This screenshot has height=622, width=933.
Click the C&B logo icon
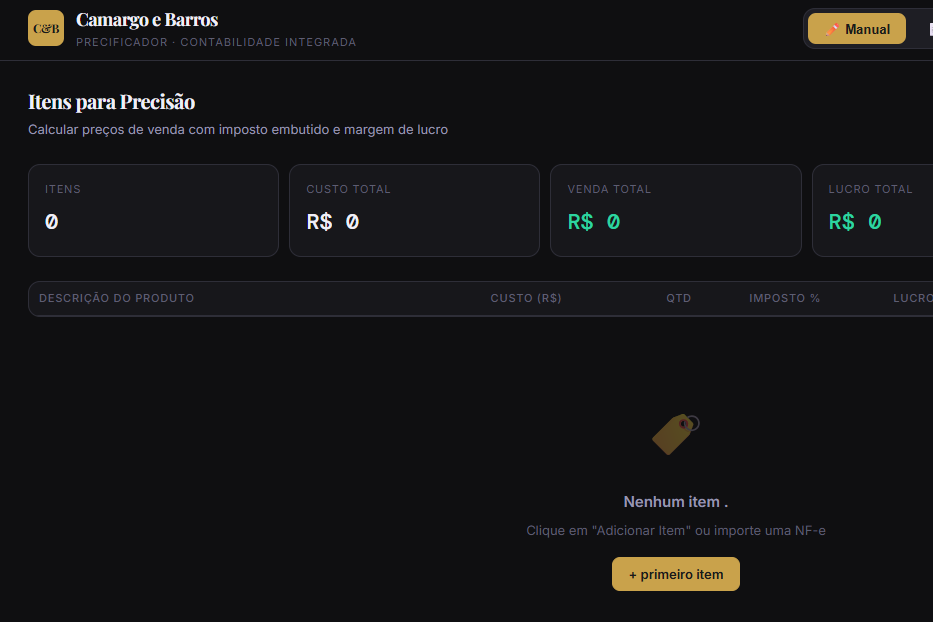[x=46, y=28]
